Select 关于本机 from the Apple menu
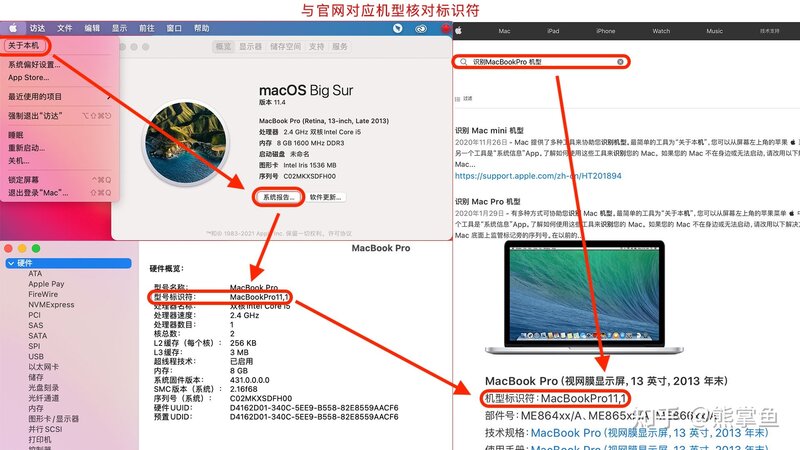 pos(26,46)
